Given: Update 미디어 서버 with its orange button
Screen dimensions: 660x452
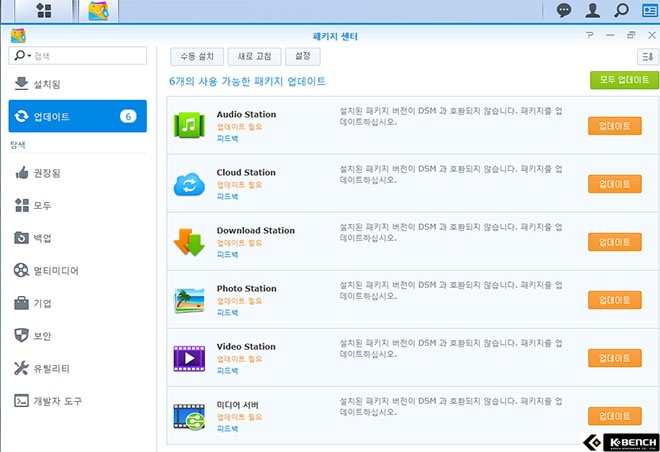Looking at the screenshot, I should [615, 416].
